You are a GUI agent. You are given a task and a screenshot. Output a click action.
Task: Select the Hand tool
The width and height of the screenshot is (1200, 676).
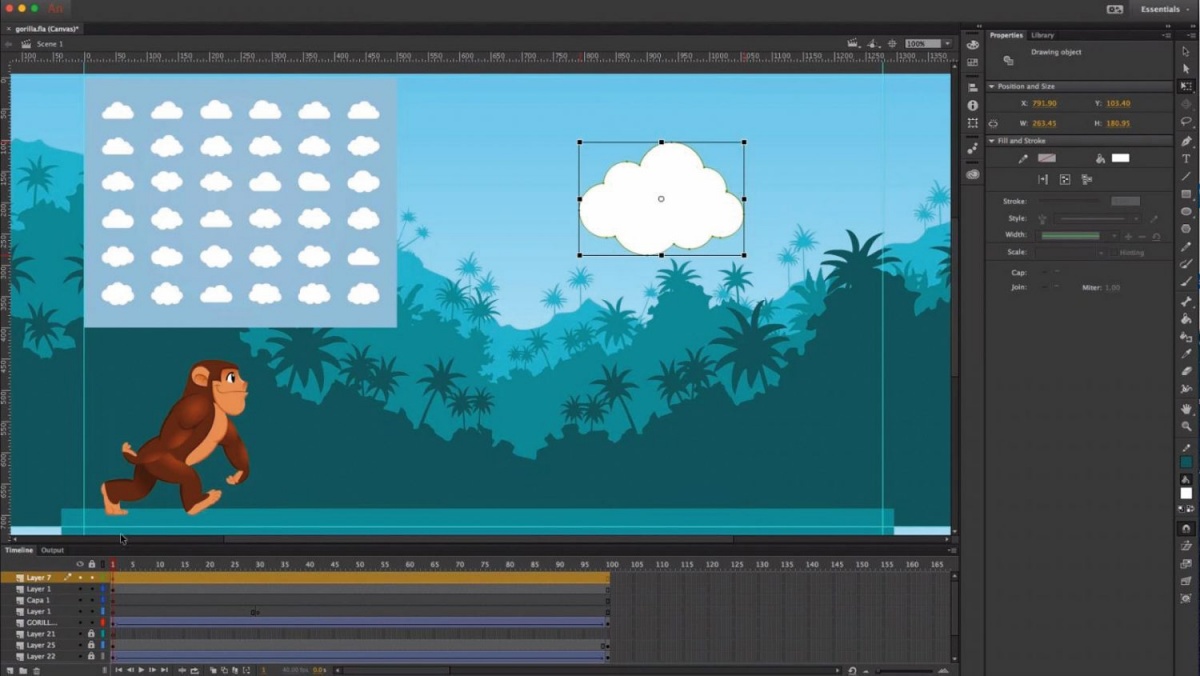(1186, 409)
